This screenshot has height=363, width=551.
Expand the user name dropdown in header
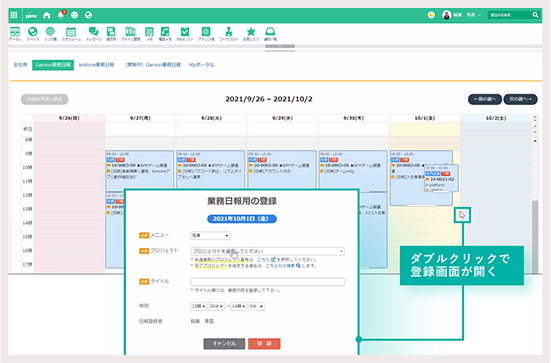click(x=467, y=15)
